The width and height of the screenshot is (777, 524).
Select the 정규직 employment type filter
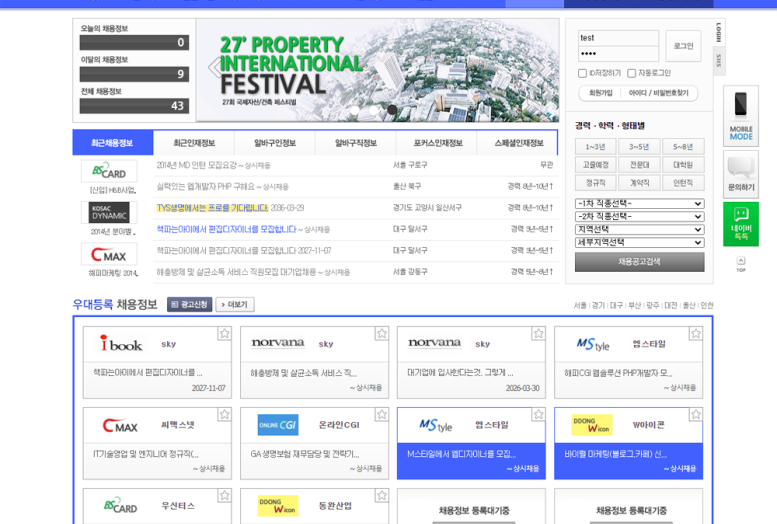click(595, 183)
